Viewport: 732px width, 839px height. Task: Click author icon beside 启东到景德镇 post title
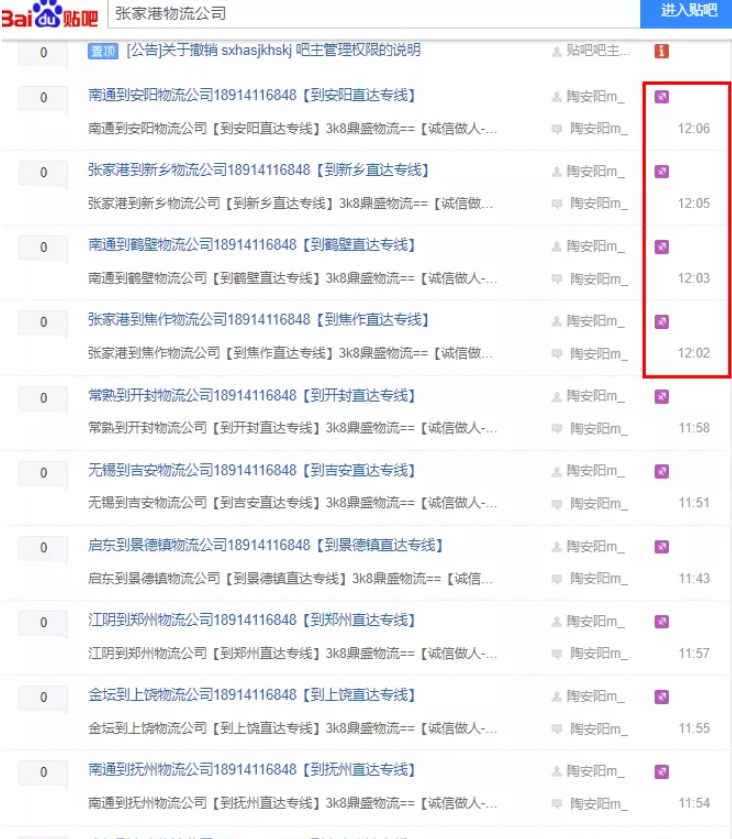pyautogui.click(x=556, y=547)
